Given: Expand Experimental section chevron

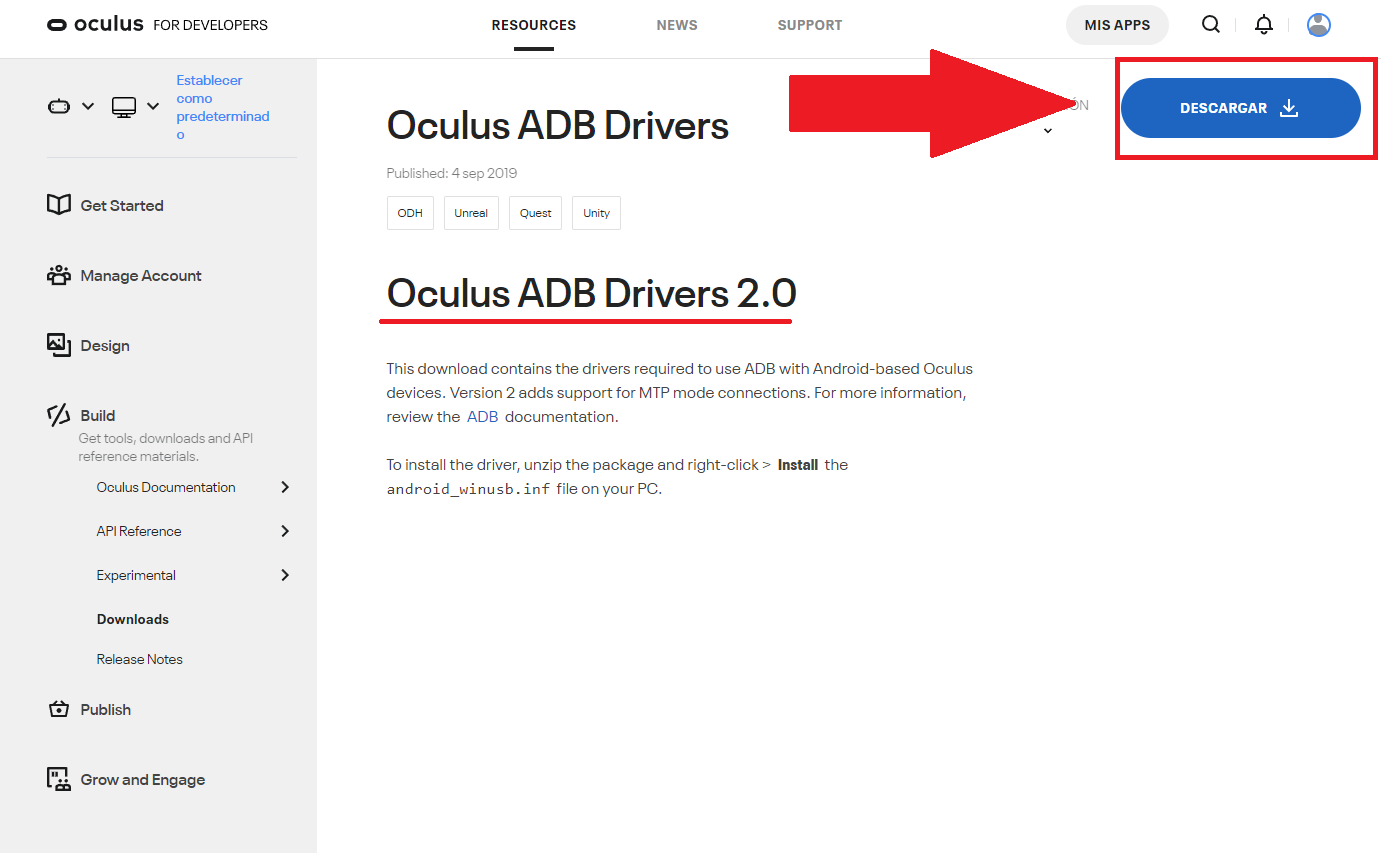Looking at the screenshot, I should [x=285, y=575].
